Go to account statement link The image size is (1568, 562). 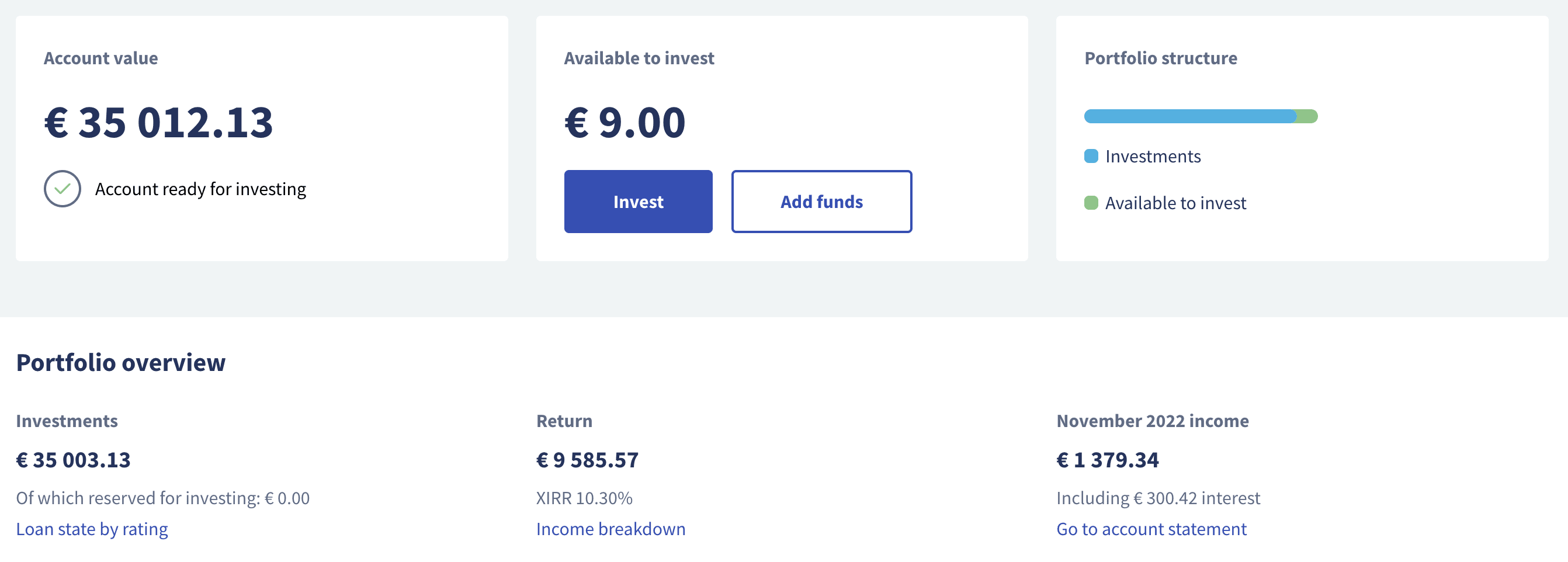point(1151,529)
